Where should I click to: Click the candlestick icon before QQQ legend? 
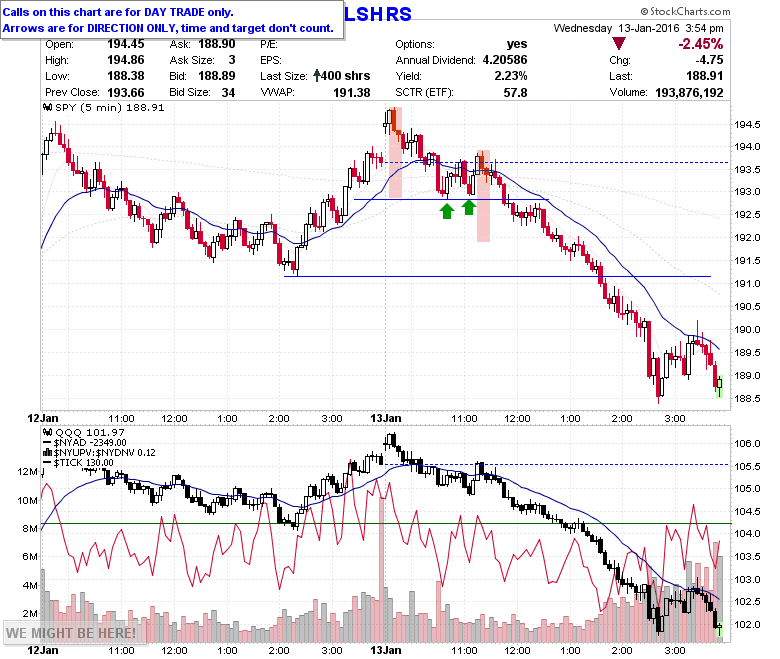pyautogui.click(x=48, y=432)
